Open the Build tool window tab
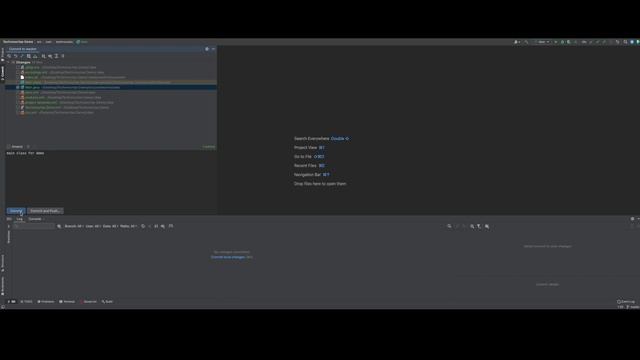The height and width of the screenshot is (360, 640). coord(107,302)
